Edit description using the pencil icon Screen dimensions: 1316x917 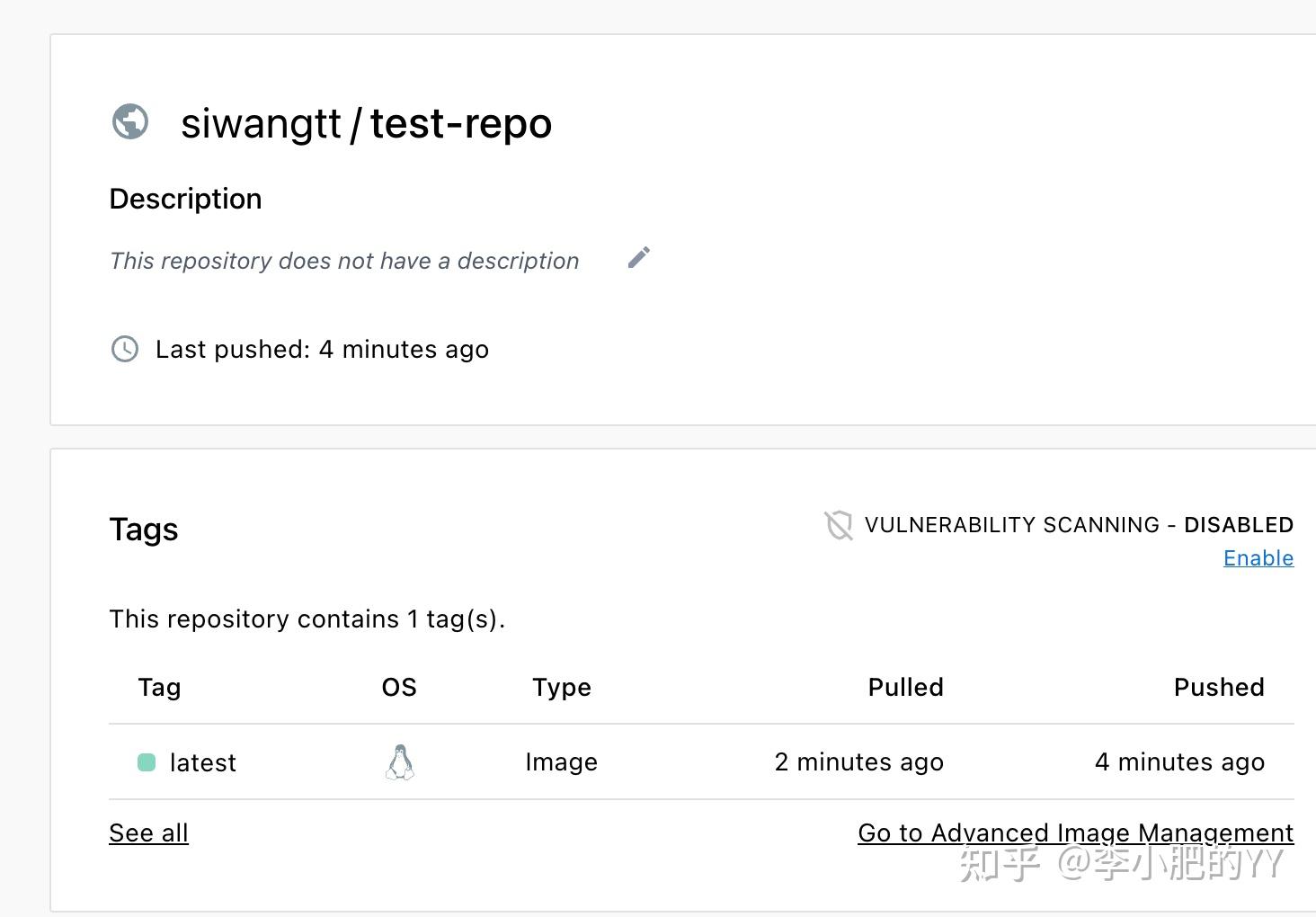coord(639,258)
